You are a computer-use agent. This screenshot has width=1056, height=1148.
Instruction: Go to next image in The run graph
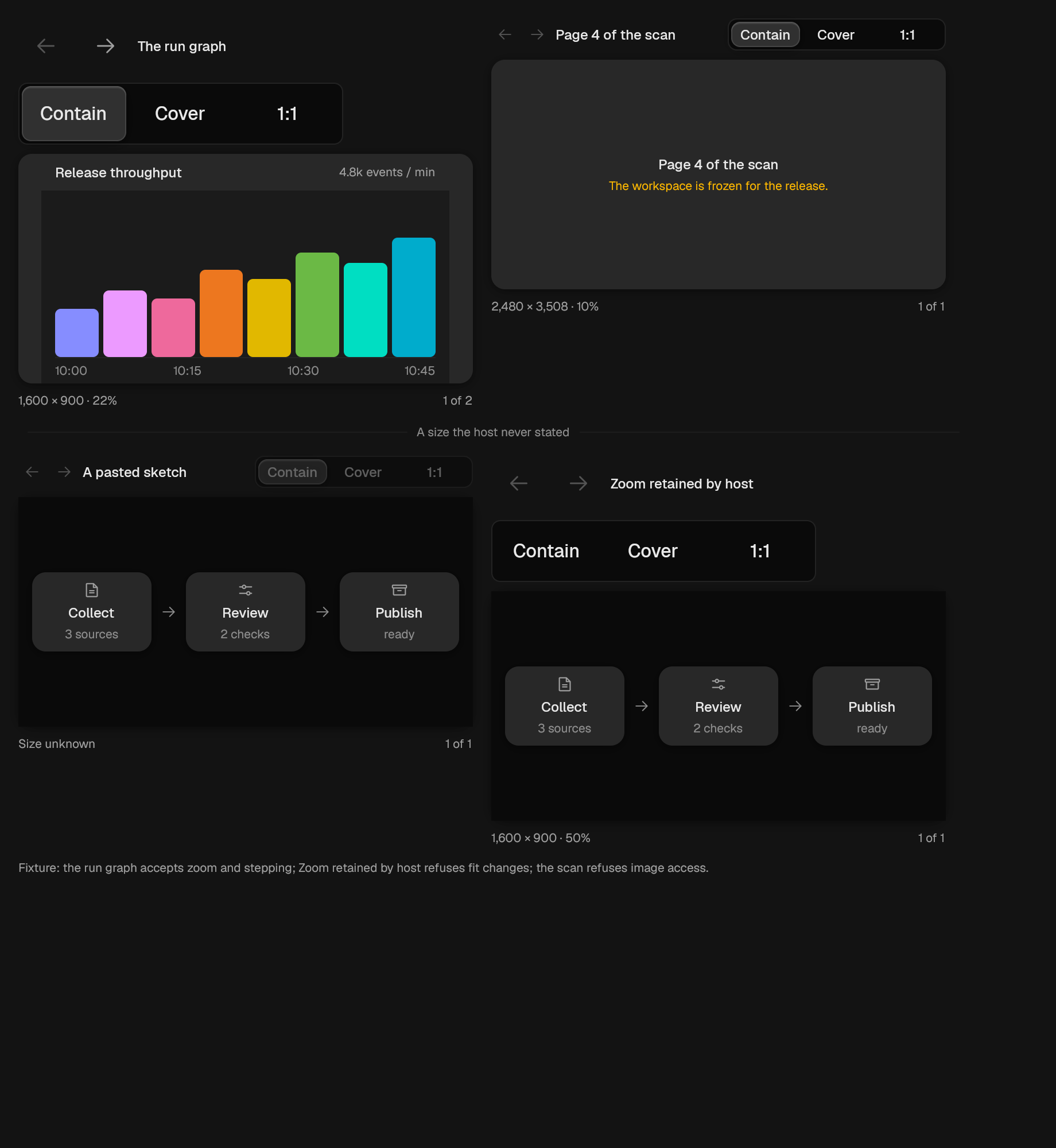tap(106, 46)
